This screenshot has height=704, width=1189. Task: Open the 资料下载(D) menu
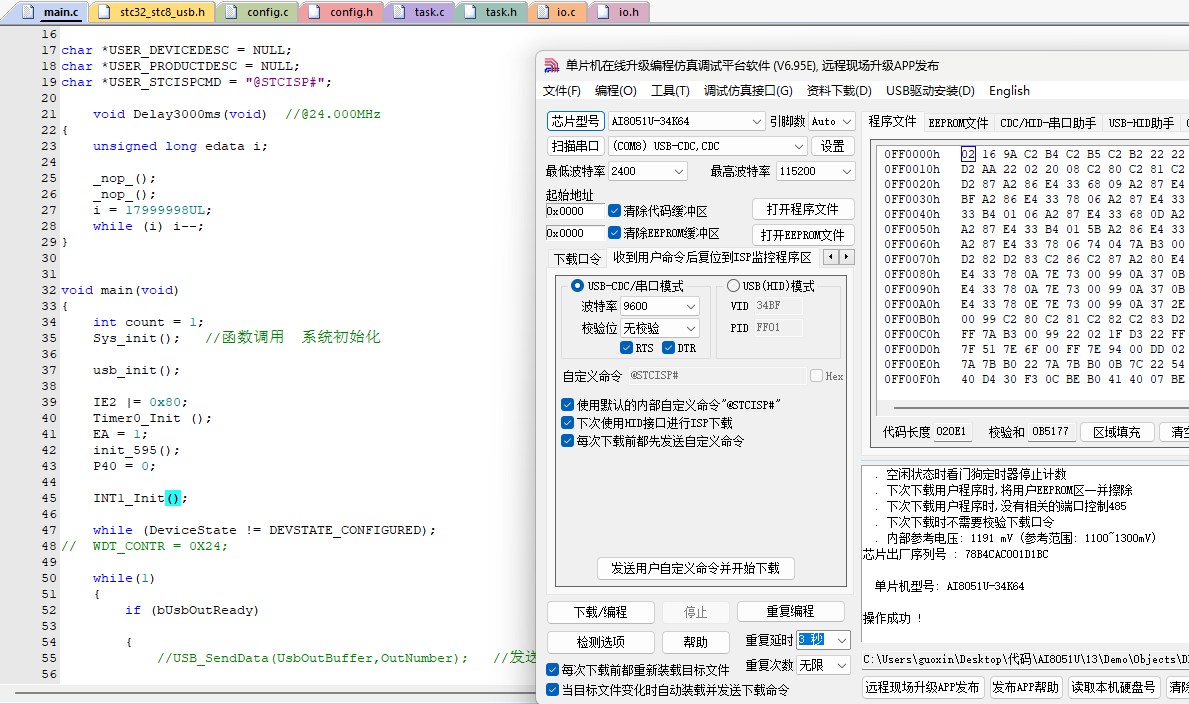pos(839,91)
